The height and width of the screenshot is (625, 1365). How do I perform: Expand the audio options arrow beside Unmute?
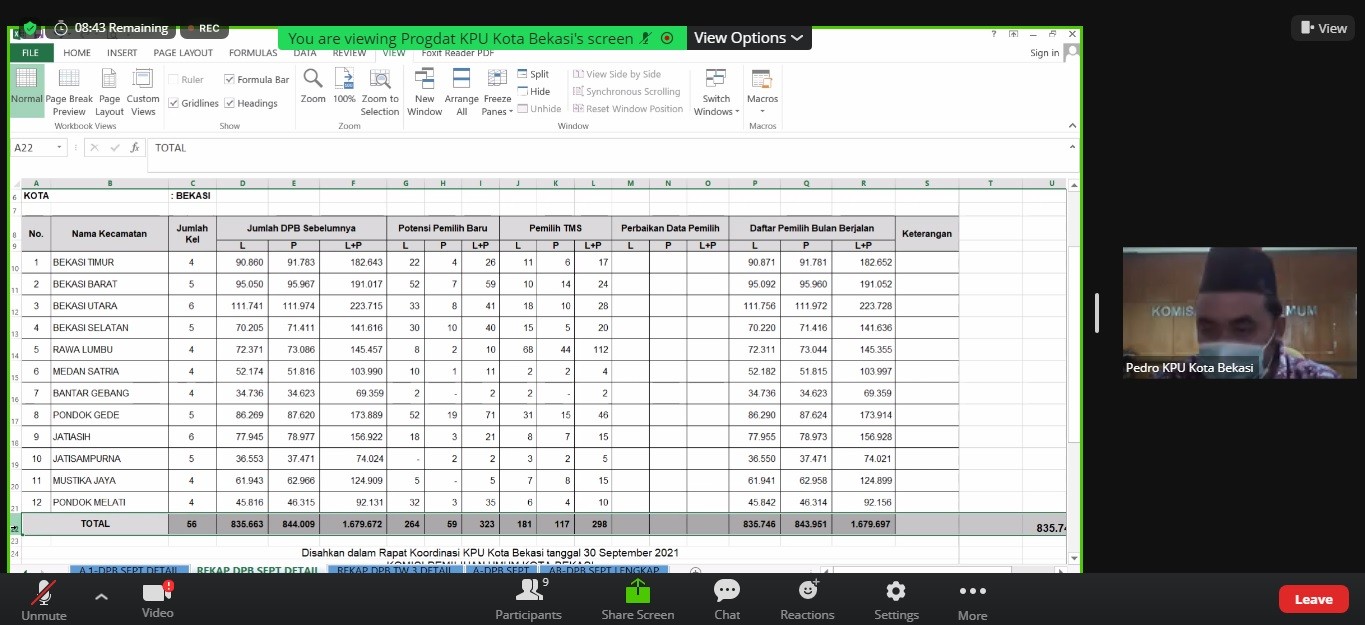(x=101, y=597)
